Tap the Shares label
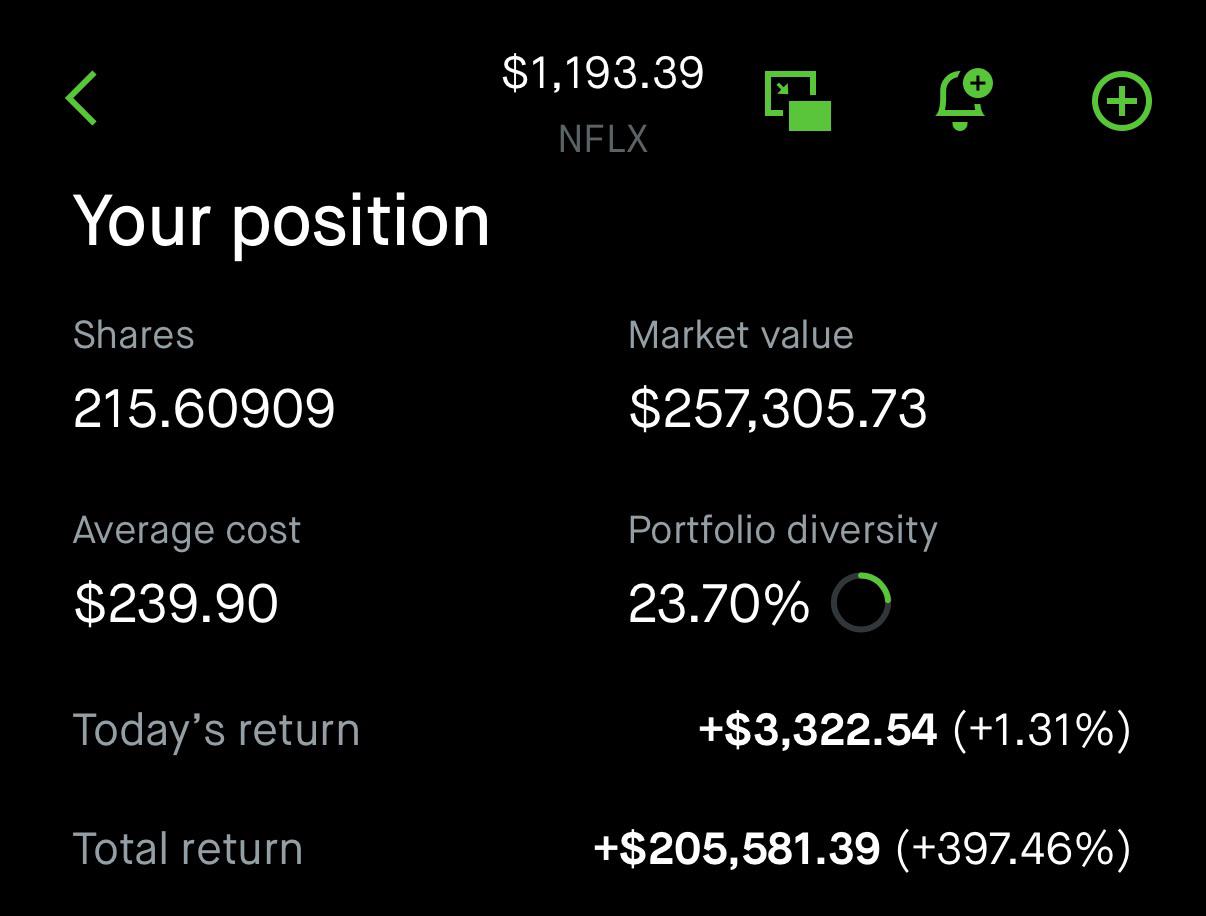Screen dimensions: 1206x916 (x=134, y=335)
